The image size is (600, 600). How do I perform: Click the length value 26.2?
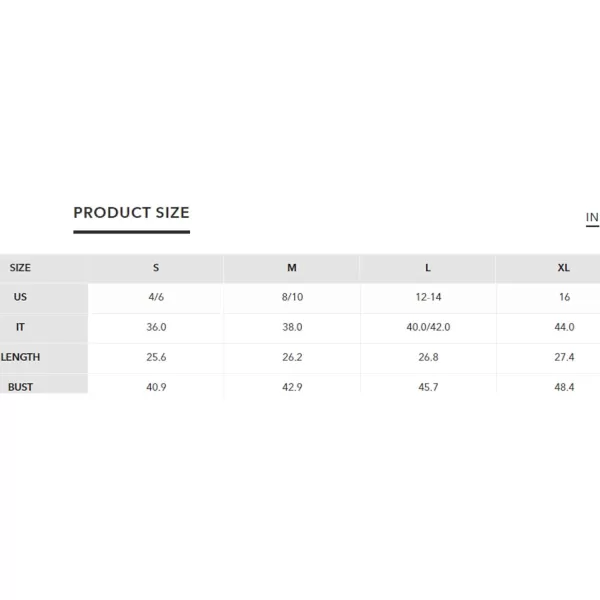pos(292,357)
